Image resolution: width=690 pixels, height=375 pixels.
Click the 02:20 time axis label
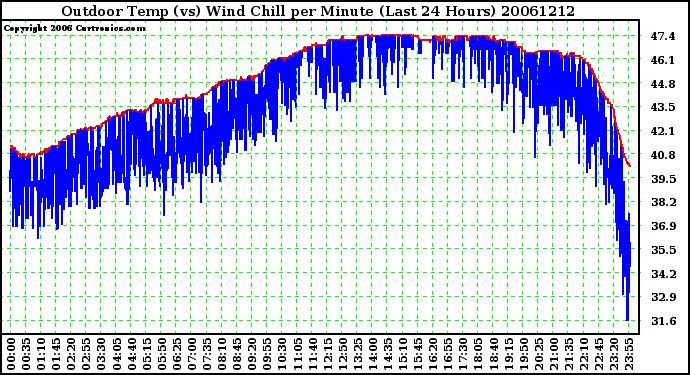click(71, 354)
